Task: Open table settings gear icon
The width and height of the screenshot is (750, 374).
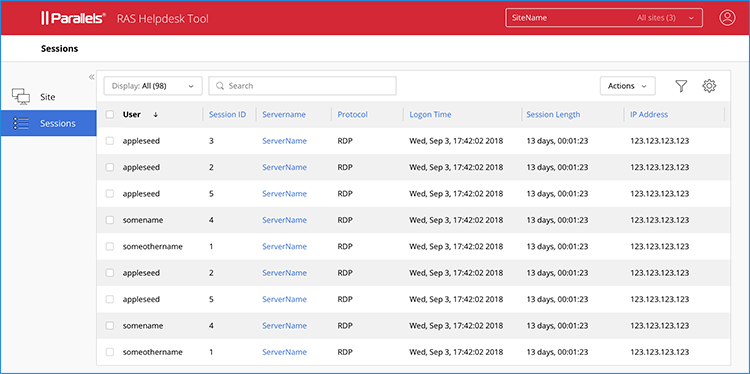Action: click(x=709, y=86)
